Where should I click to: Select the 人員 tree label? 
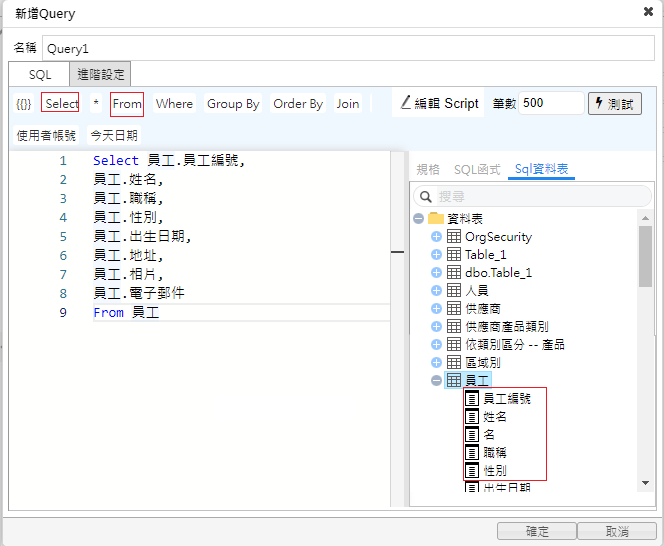477,291
